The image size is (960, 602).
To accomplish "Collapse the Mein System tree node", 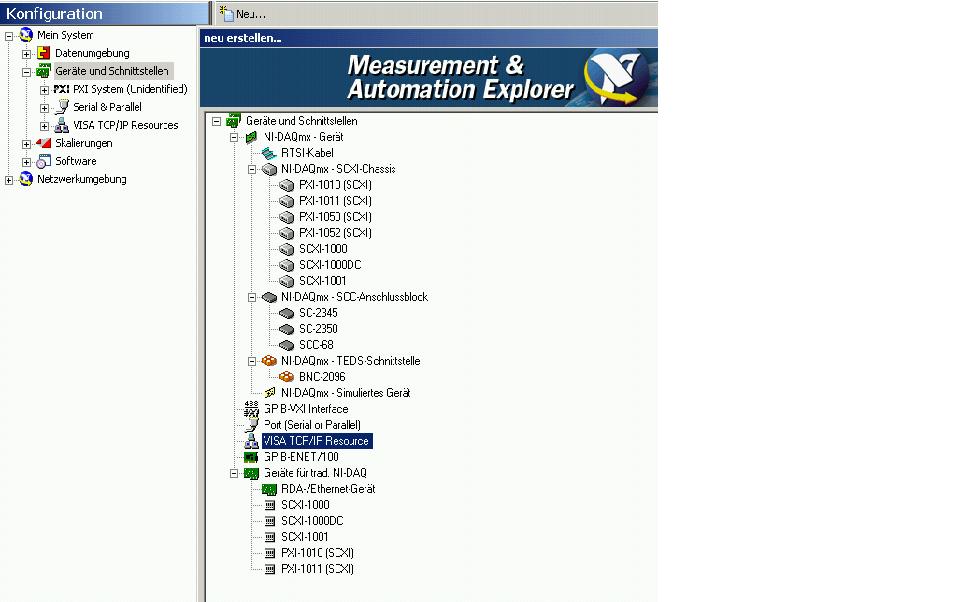I will point(9,36).
